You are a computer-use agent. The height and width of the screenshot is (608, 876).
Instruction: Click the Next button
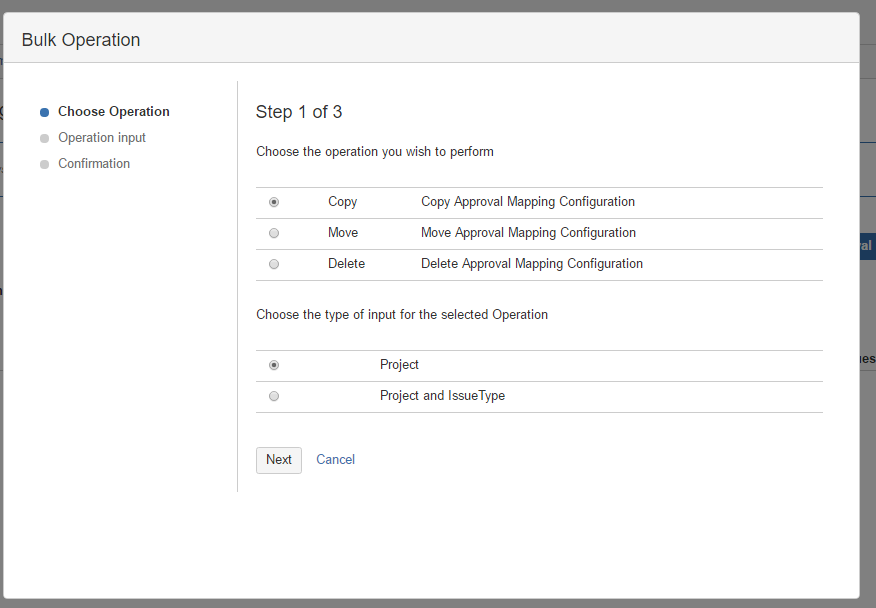pos(279,460)
